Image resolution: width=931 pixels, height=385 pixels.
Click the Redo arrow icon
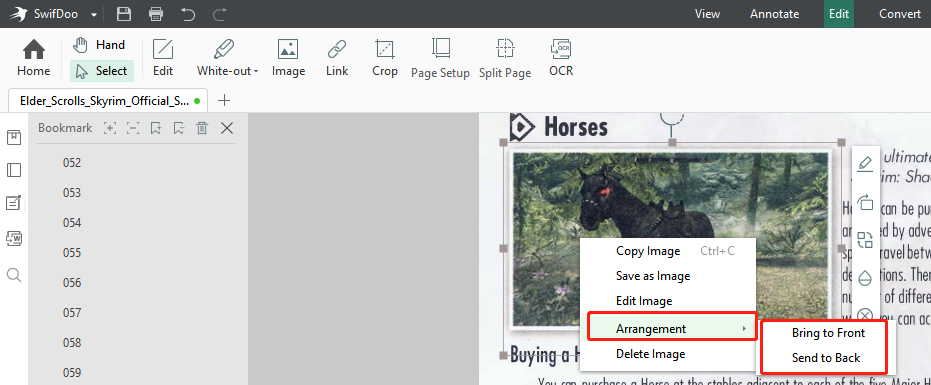click(220, 14)
